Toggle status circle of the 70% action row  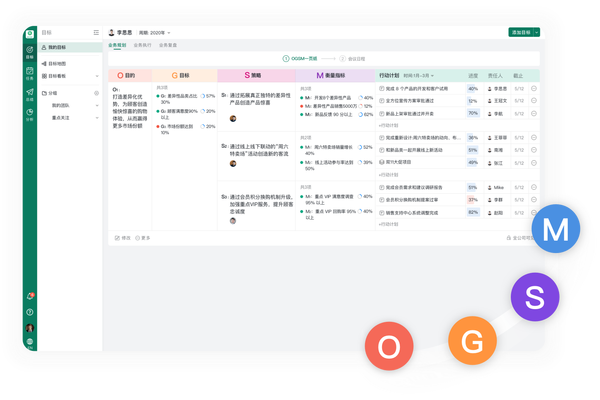(382, 114)
